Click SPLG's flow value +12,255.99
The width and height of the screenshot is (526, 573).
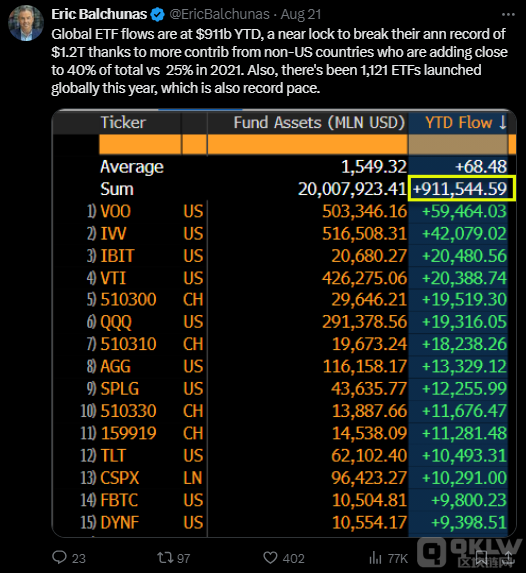[x=464, y=389]
